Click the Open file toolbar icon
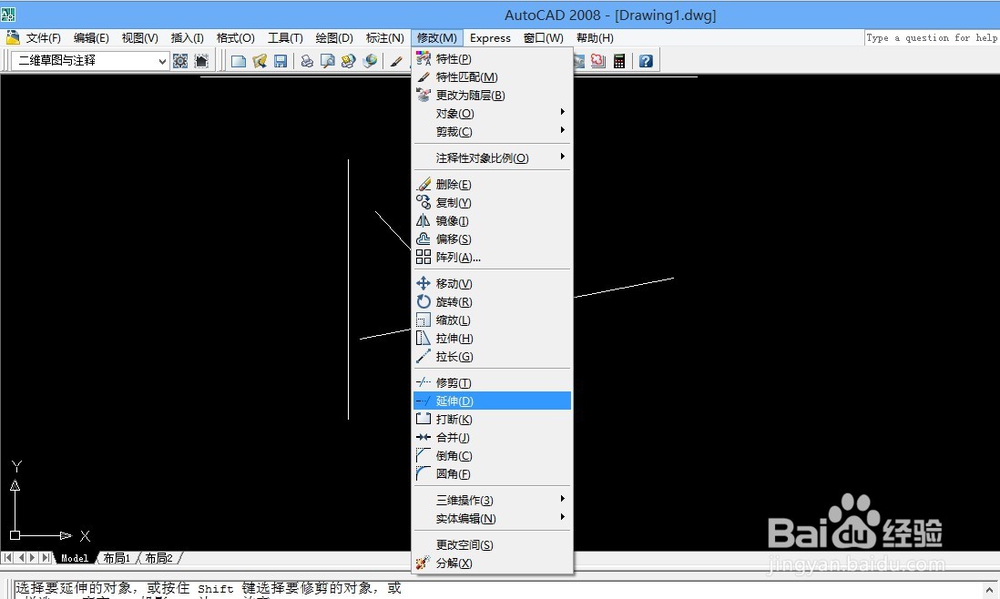Image resolution: width=1000 pixels, height=599 pixels. (x=260, y=61)
